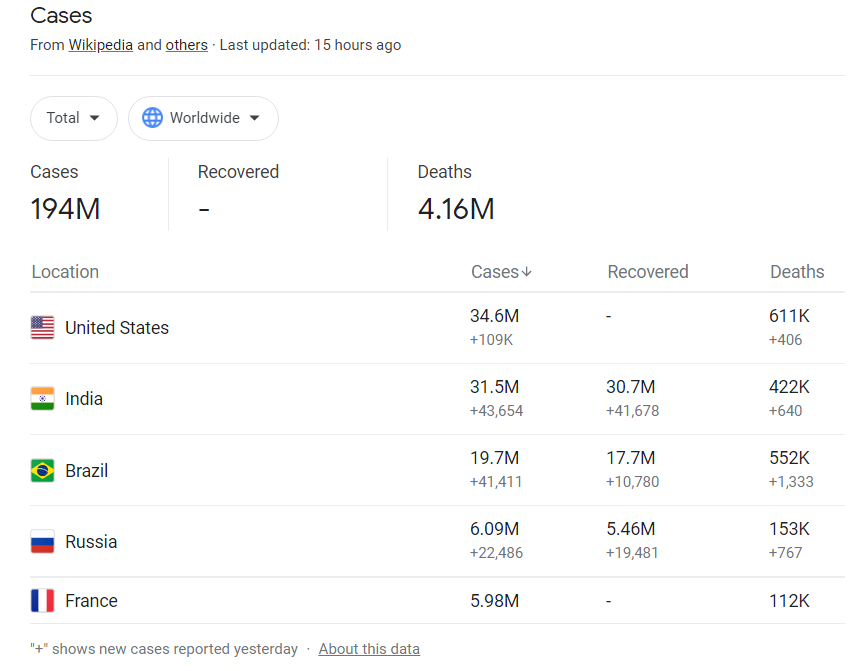Screen dimensions: 861x671
Task: Click Russia new cases +22,486
Action: tap(496, 553)
